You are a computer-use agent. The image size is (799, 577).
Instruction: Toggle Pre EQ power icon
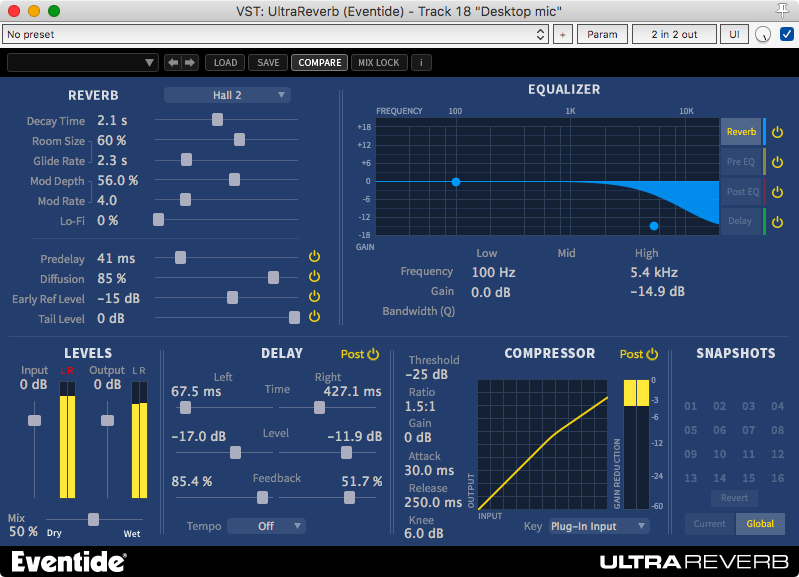[x=777, y=162]
